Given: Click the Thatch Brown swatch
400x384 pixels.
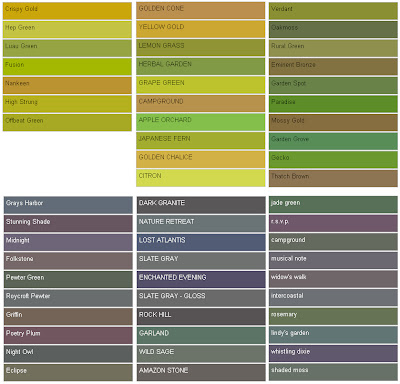Looking at the screenshot, I should (333, 178).
